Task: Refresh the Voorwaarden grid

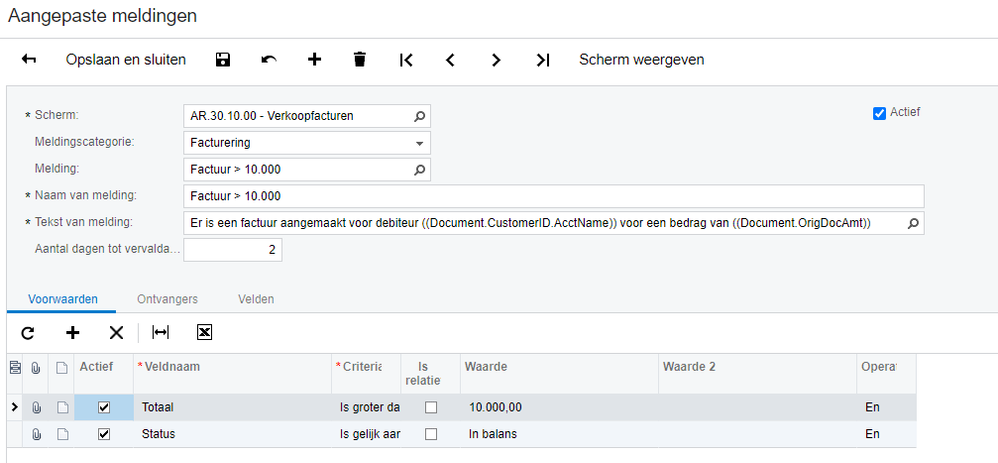Action: (28, 332)
